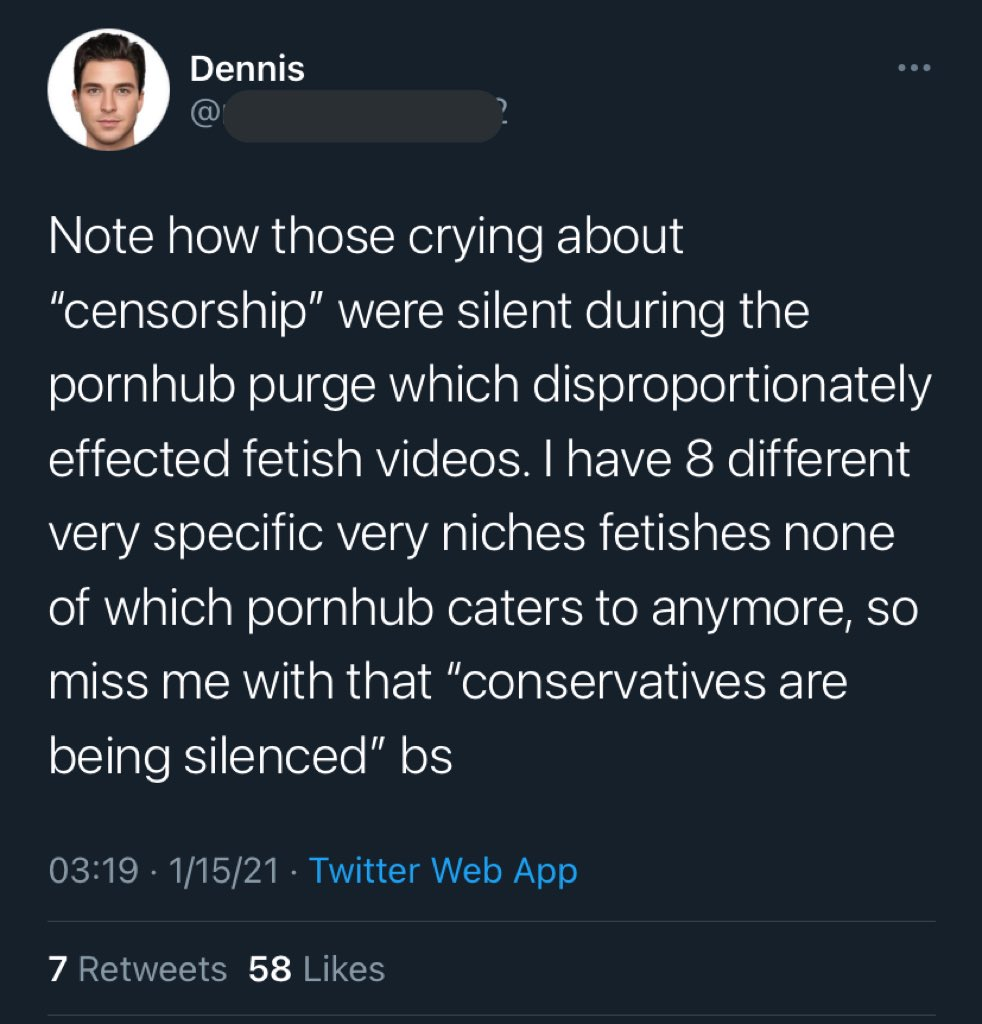The height and width of the screenshot is (1024, 982).
Task: Click the phrase "miss me with that"
Action: point(240,682)
